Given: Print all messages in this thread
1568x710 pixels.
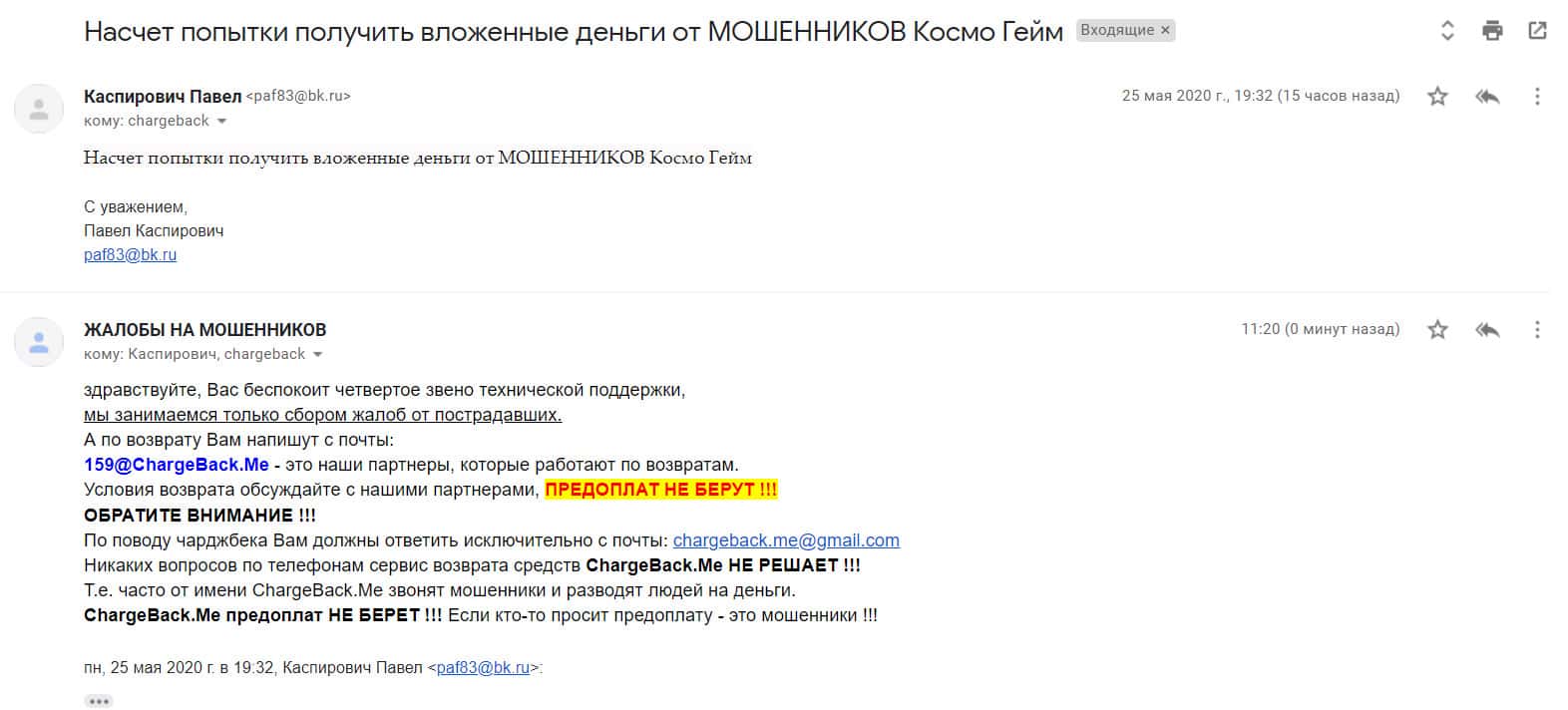Looking at the screenshot, I should tap(1492, 31).
